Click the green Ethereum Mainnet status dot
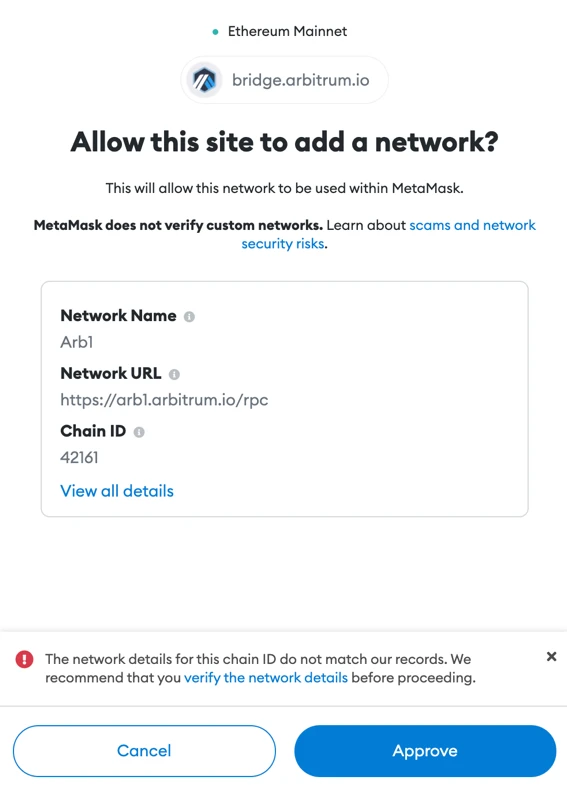This screenshot has height=790, width=567. [215, 32]
